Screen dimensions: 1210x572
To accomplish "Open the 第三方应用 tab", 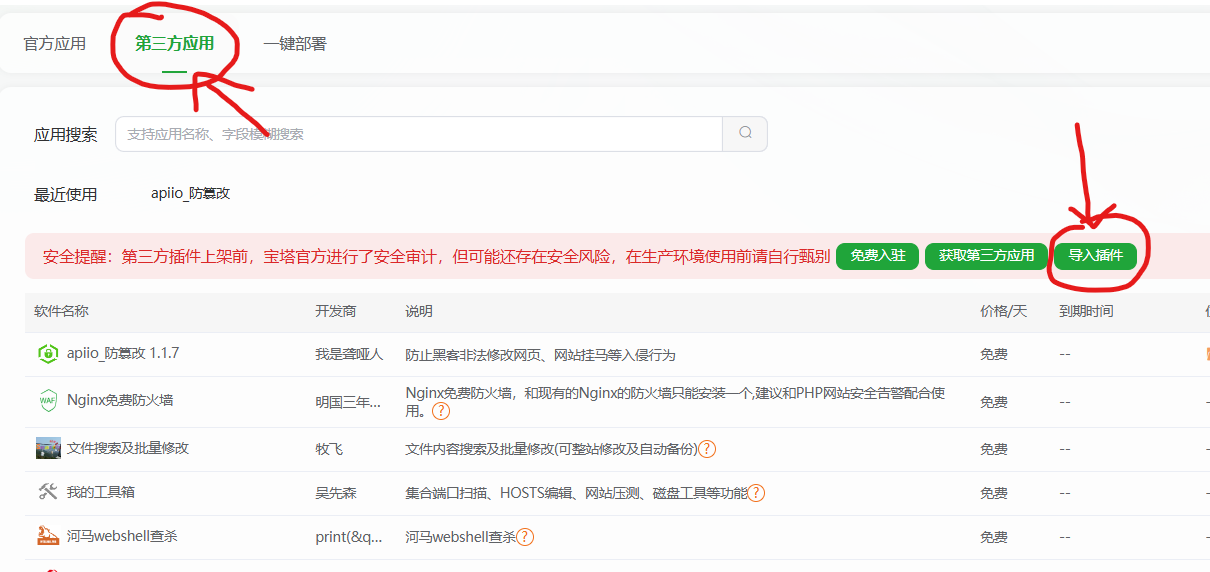I will 175,44.
